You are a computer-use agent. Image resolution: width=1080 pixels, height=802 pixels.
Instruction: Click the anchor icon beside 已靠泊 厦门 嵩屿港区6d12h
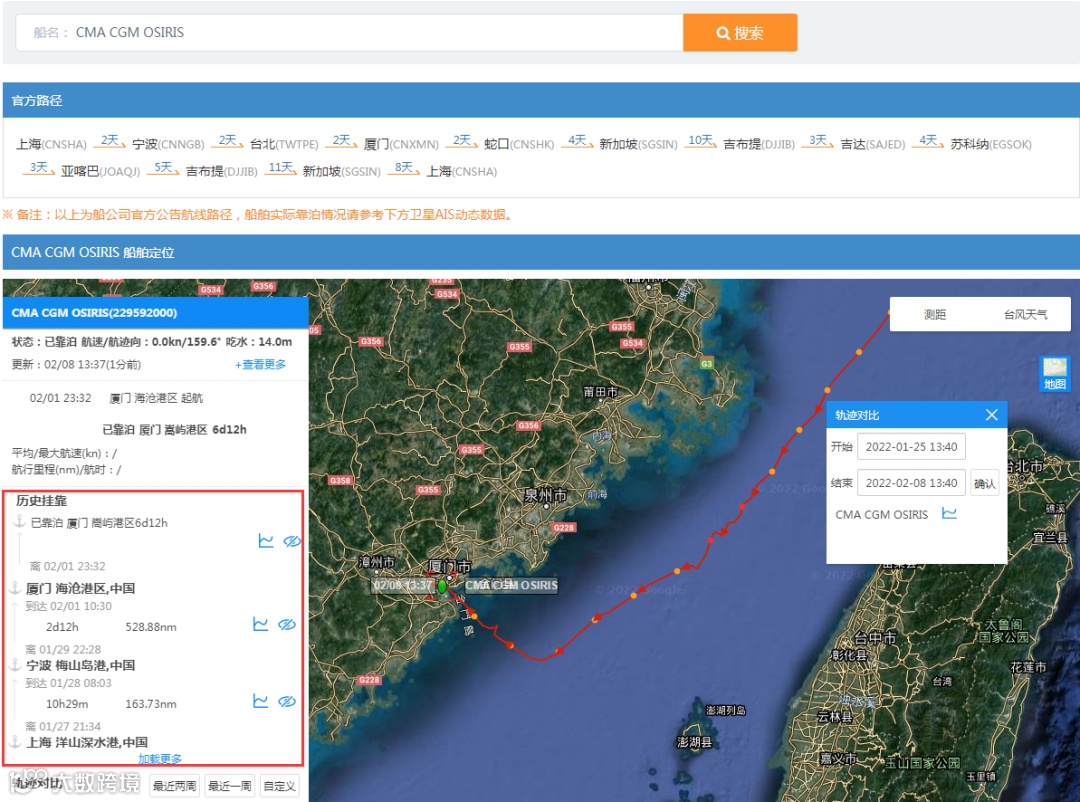[x=19, y=522]
